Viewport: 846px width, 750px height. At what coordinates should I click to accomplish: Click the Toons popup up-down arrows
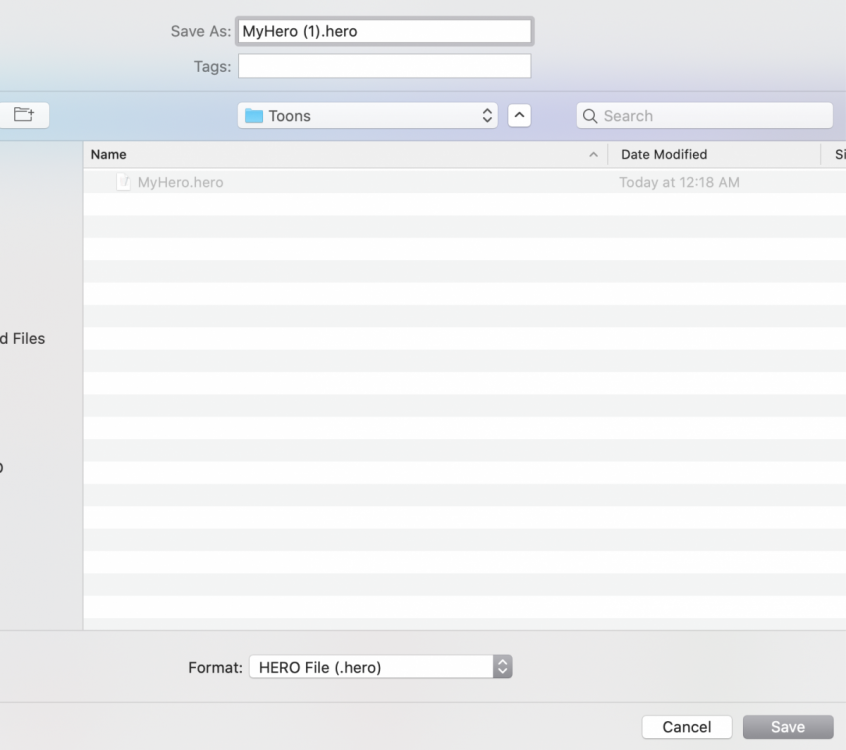(487, 115)
